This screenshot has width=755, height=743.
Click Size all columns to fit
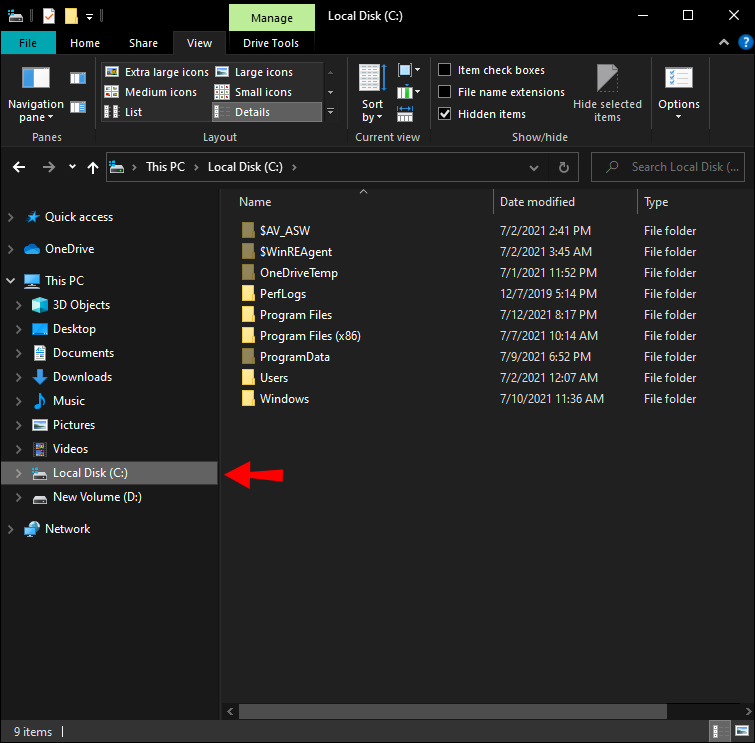405,114
